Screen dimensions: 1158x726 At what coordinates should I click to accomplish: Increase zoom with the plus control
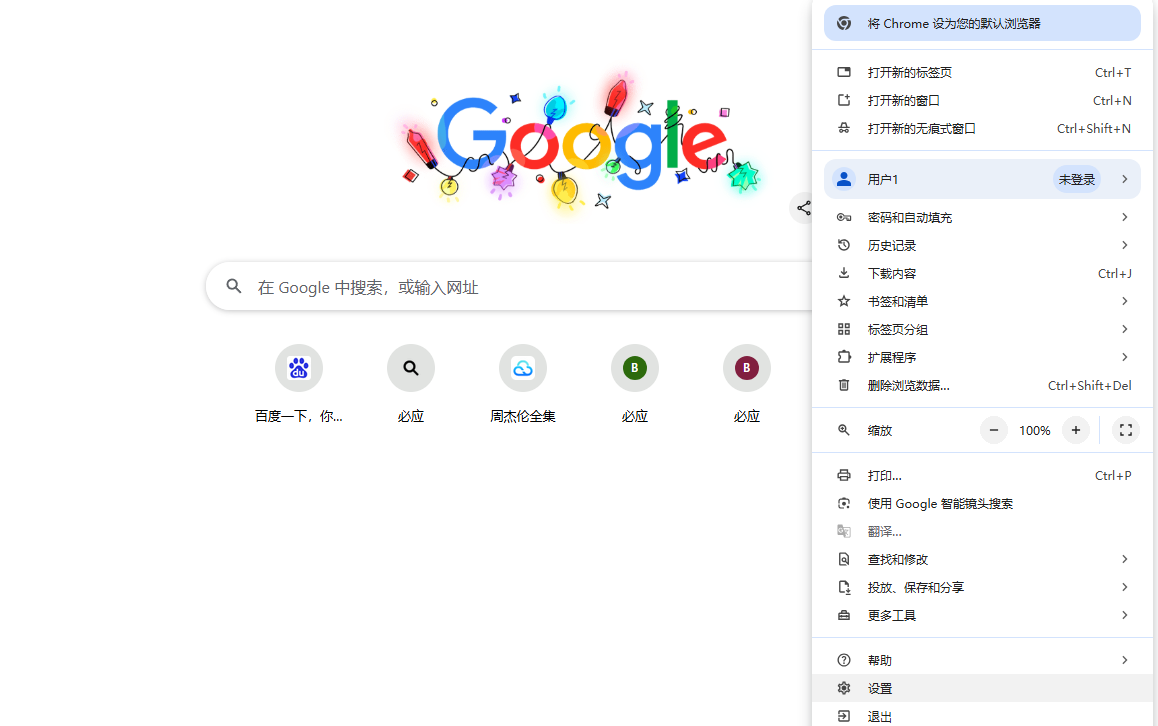[x=1075, y=430]
